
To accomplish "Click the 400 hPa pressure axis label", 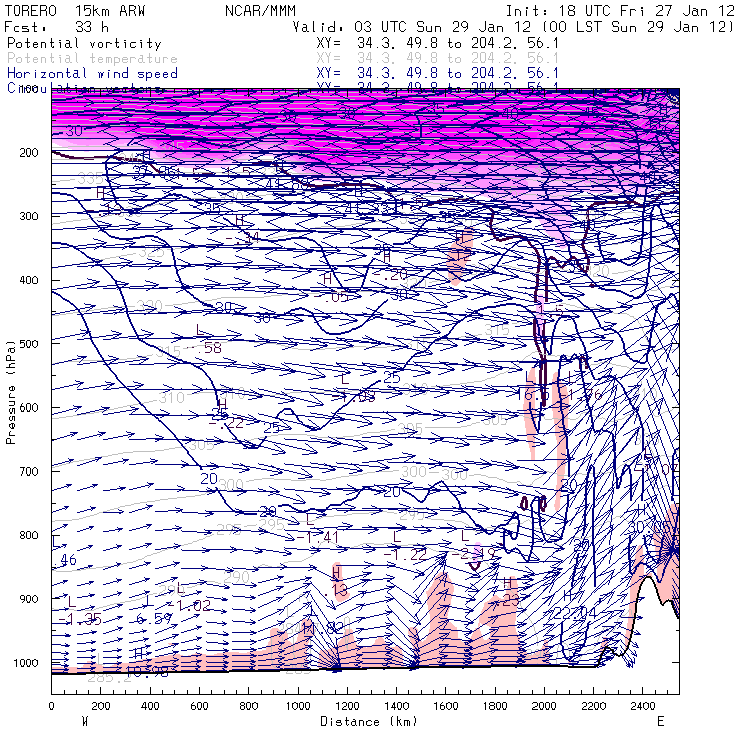I will (x=29, y=280).
